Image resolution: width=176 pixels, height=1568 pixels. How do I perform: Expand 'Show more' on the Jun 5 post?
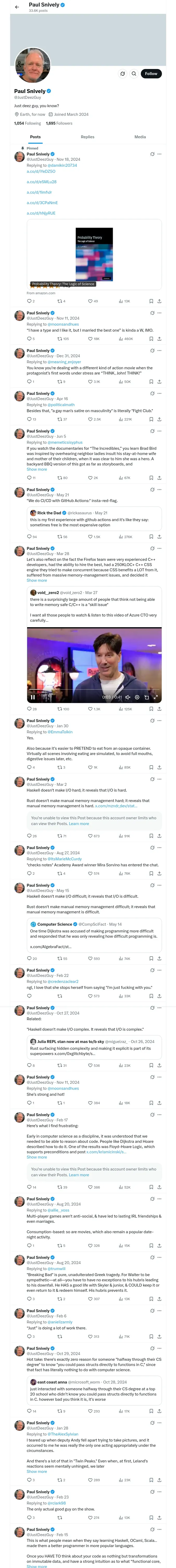pos(37,469)
